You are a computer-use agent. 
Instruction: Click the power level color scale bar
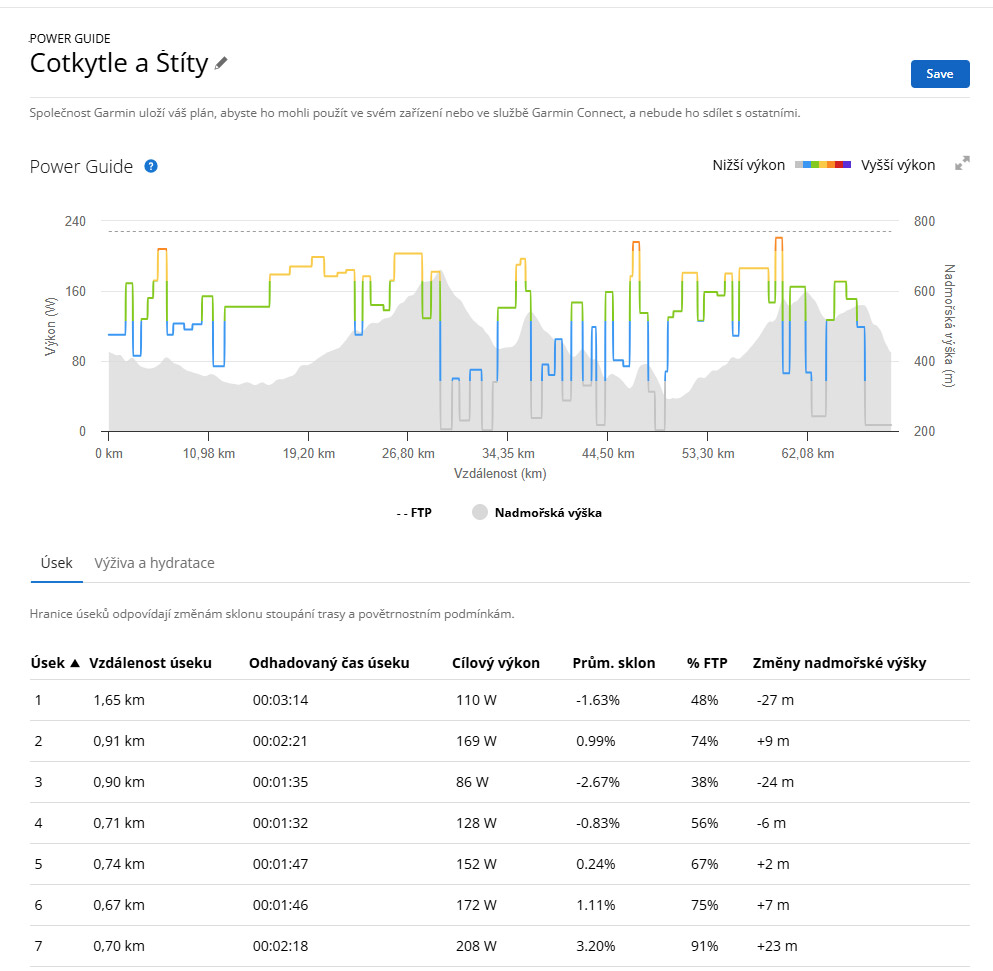(822, 165)
